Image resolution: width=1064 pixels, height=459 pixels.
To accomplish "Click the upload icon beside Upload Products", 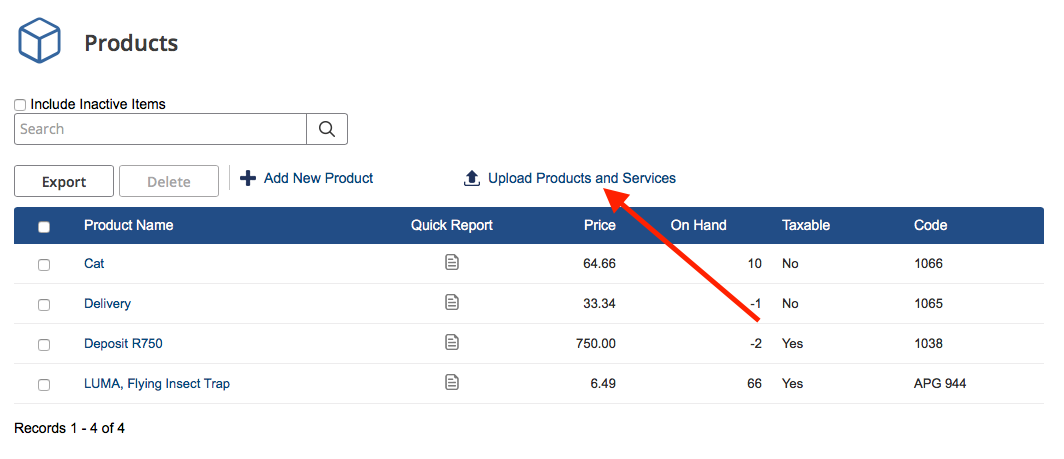I will 472,178.
